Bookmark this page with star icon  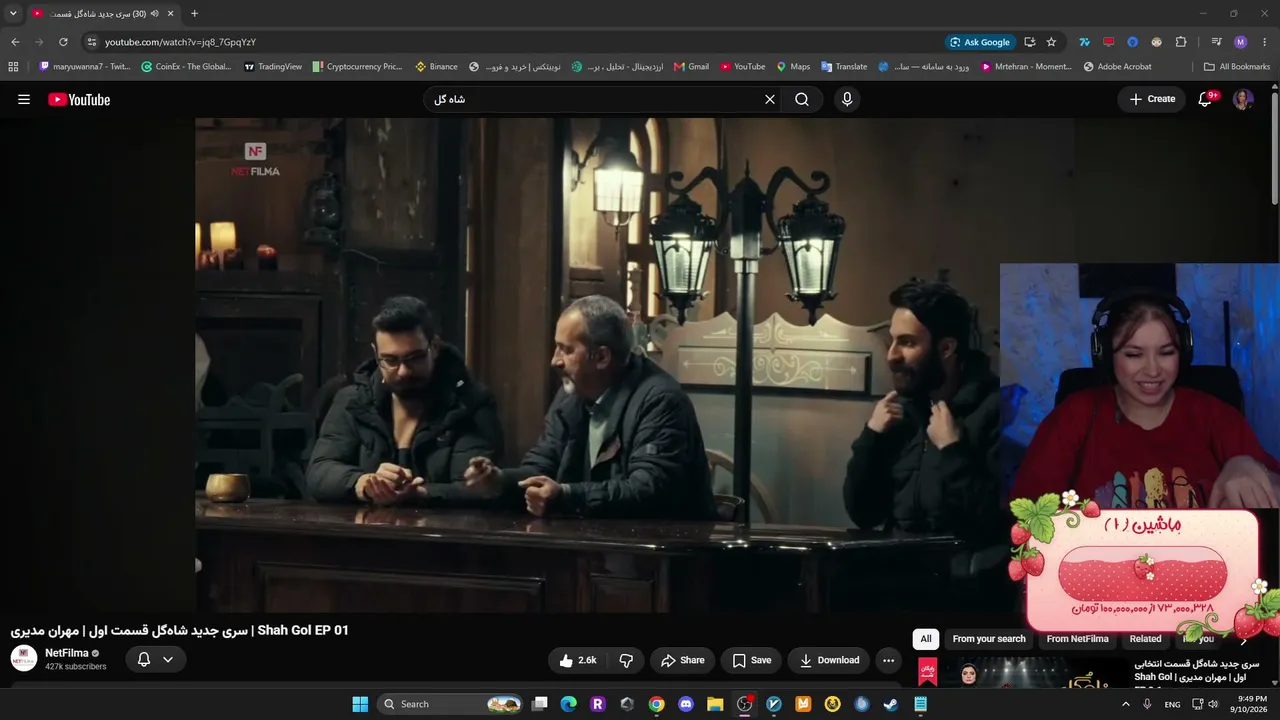click(1051, 42)
